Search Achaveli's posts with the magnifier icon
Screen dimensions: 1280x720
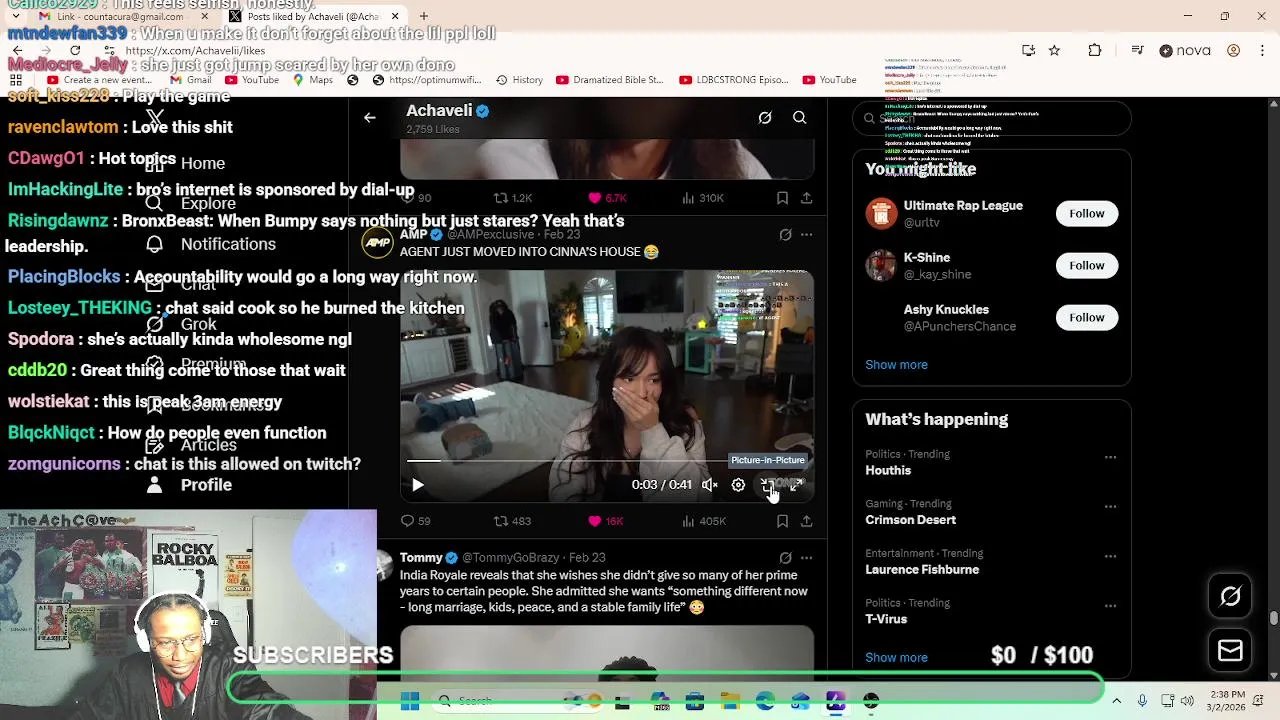click(x=799, y=118)
